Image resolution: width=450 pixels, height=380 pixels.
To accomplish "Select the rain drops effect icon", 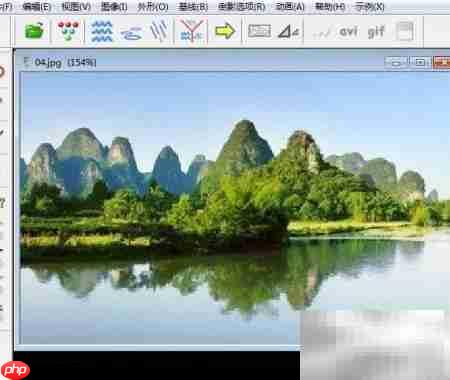I will tap(159, 31).
